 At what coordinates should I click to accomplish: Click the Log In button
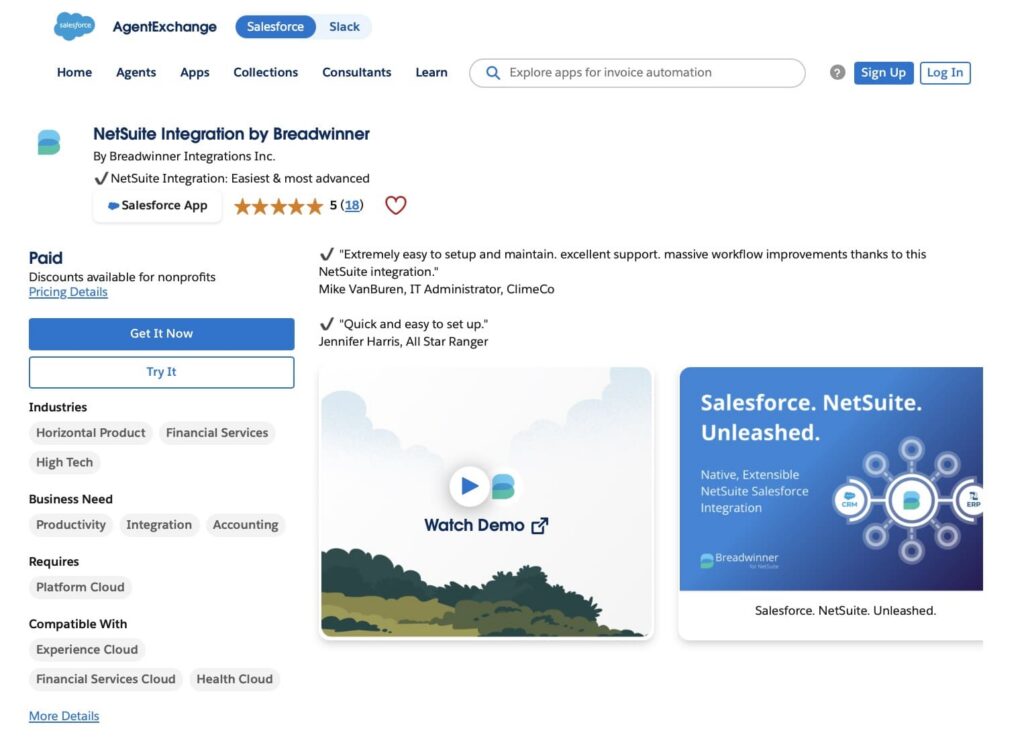click(945, 72)
